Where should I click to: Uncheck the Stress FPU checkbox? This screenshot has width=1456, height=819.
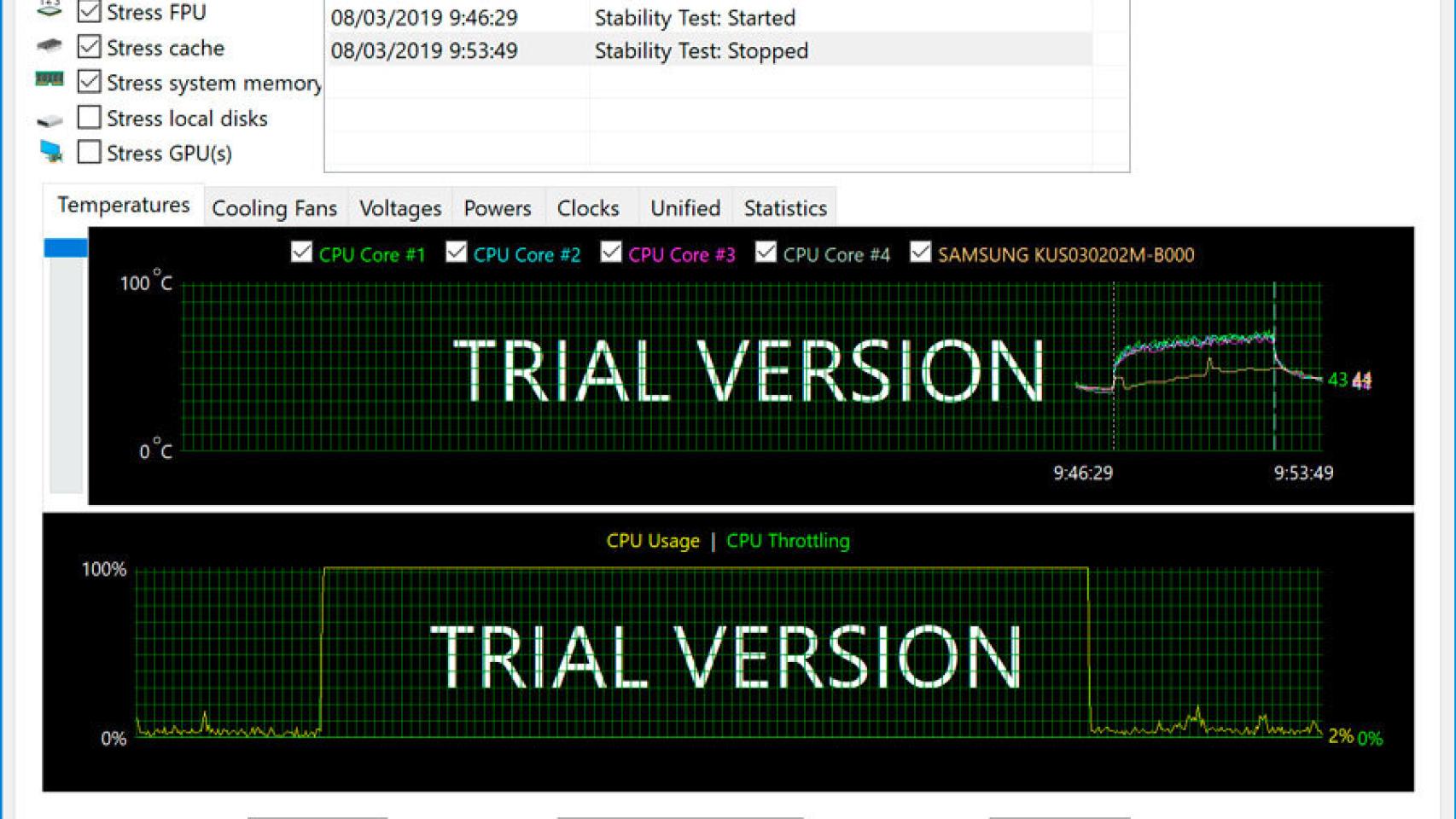89,12
